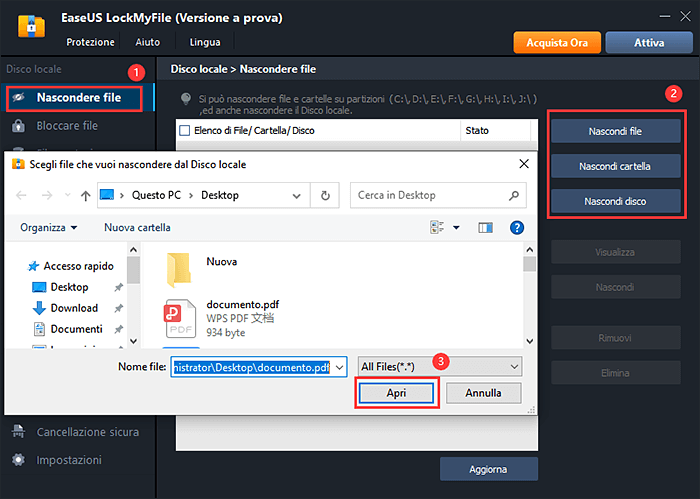Screen dimensions: 700x499
Task: Click the Nascondi disco button
Action: tap(616, 201)
